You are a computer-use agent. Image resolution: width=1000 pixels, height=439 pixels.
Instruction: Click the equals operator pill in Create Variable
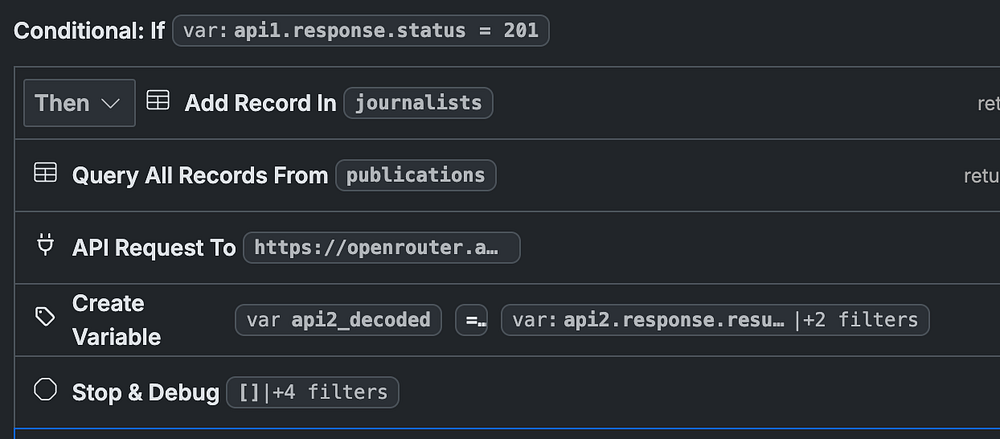coord(471,320)
